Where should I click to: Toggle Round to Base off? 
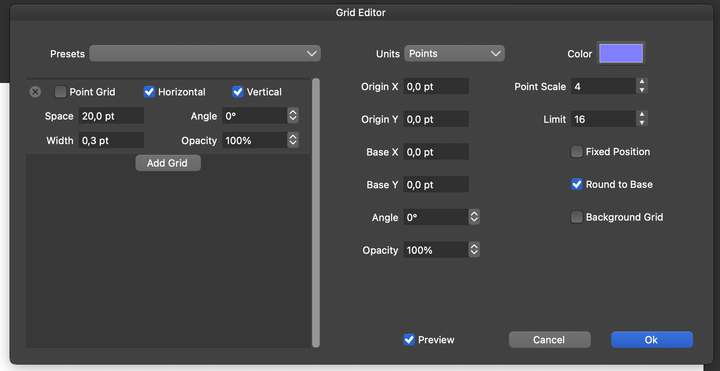click(577, 184)
